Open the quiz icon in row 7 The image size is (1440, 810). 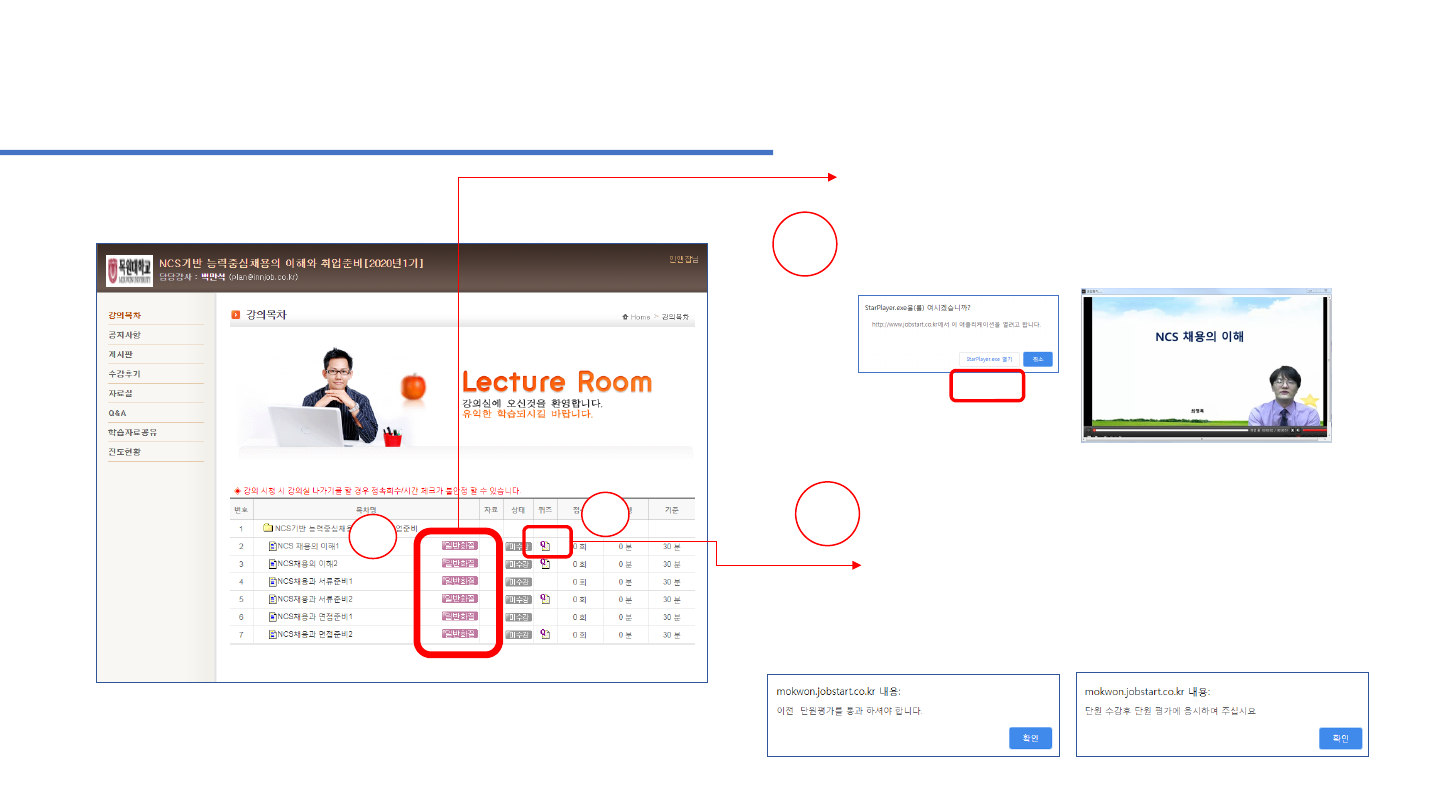545,634
